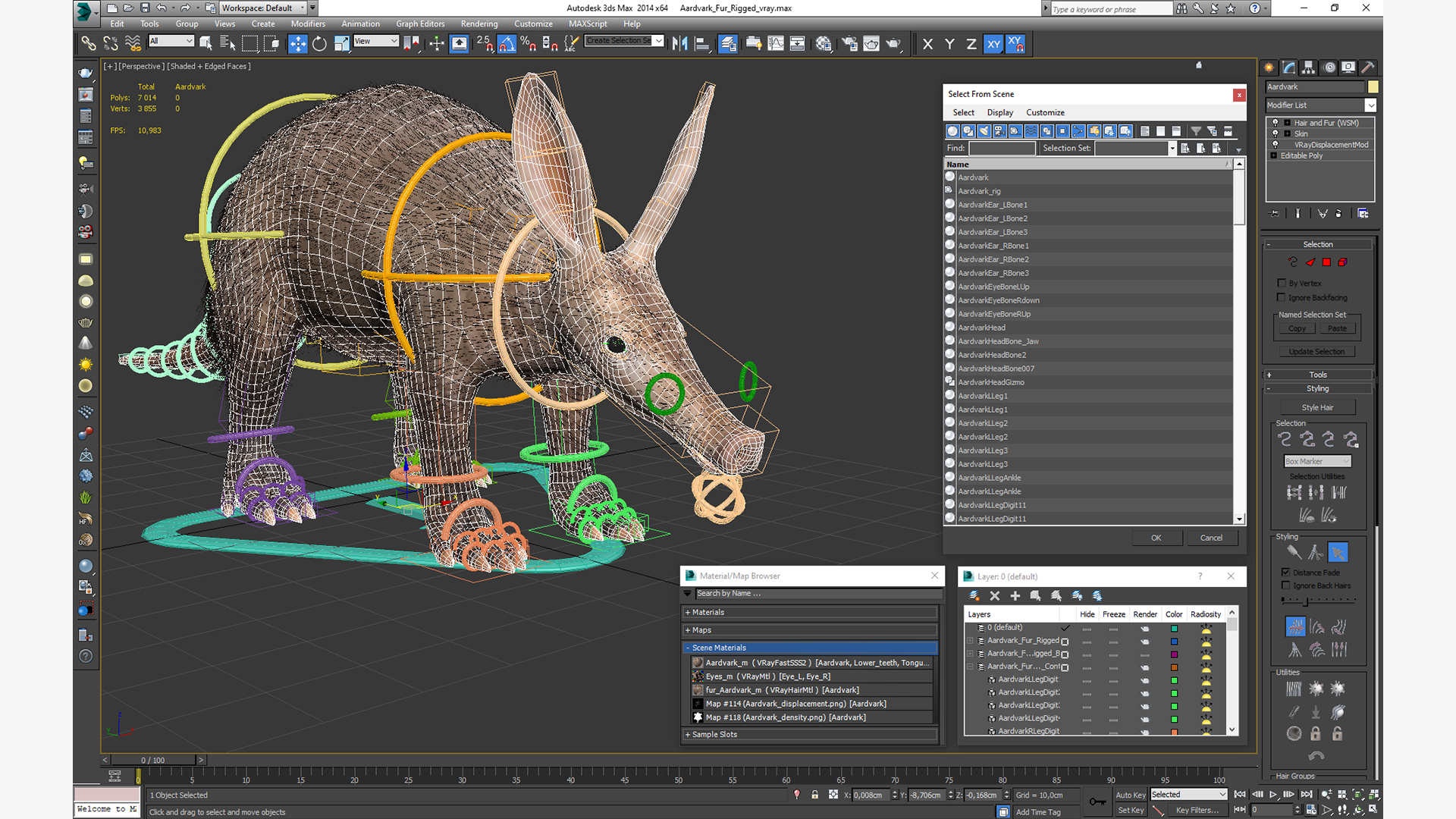Switch to the Motion command panel

coord(1329,67)
